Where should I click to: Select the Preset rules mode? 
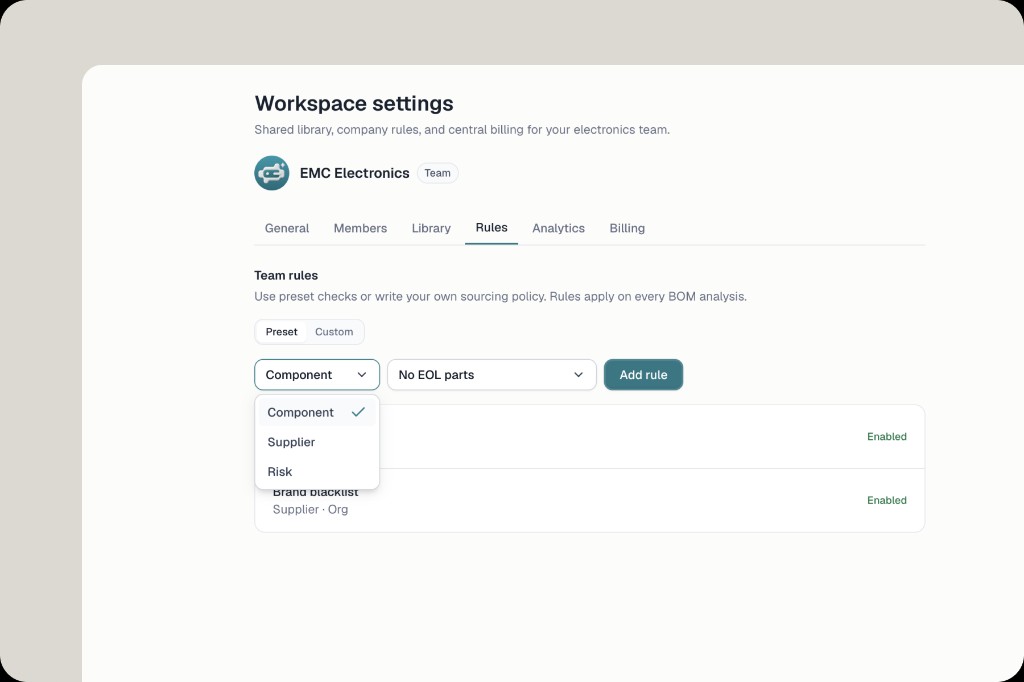click(281, 332)
